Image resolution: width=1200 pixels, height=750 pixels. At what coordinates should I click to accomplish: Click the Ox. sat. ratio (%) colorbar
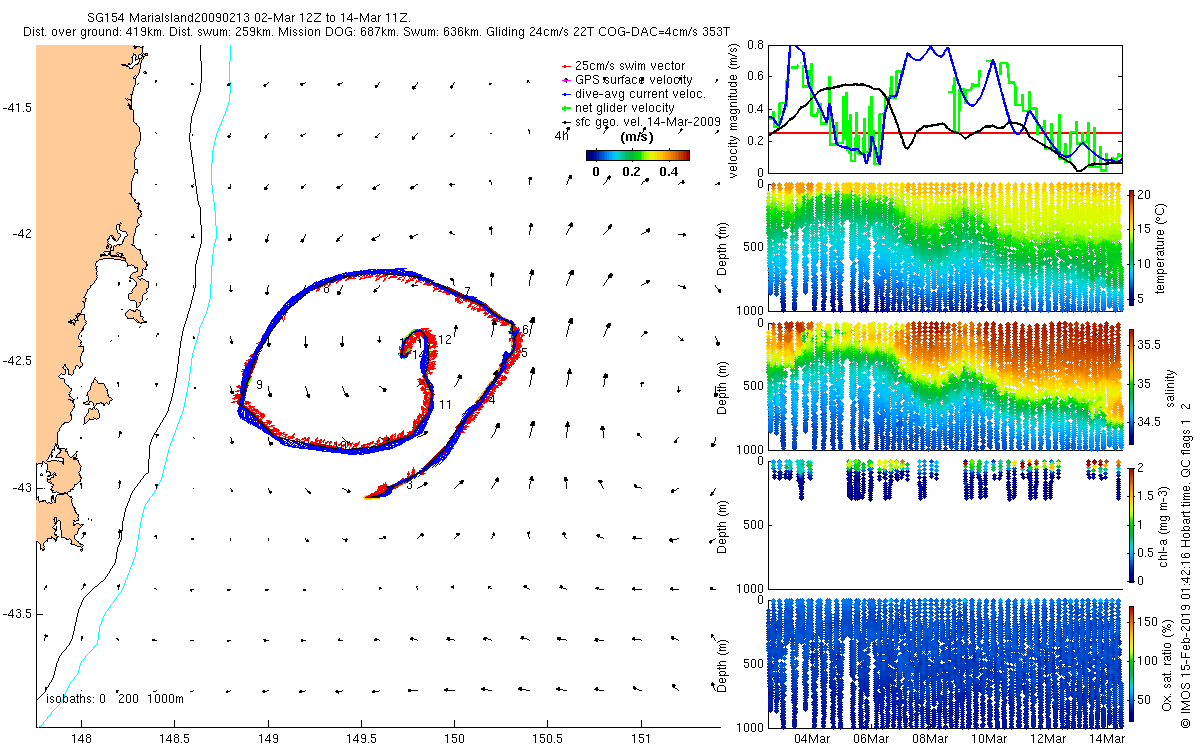[1132, 663]
